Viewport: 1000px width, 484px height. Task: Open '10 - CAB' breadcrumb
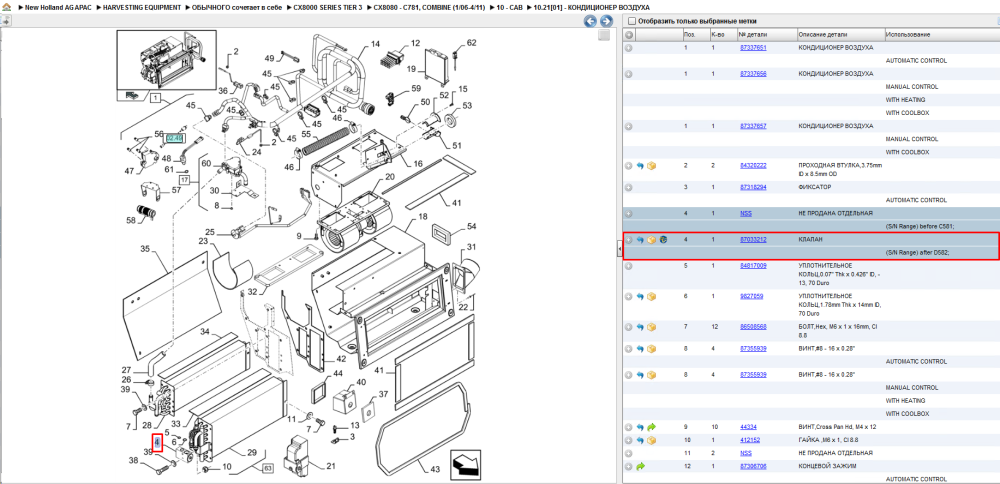(512, 7)
